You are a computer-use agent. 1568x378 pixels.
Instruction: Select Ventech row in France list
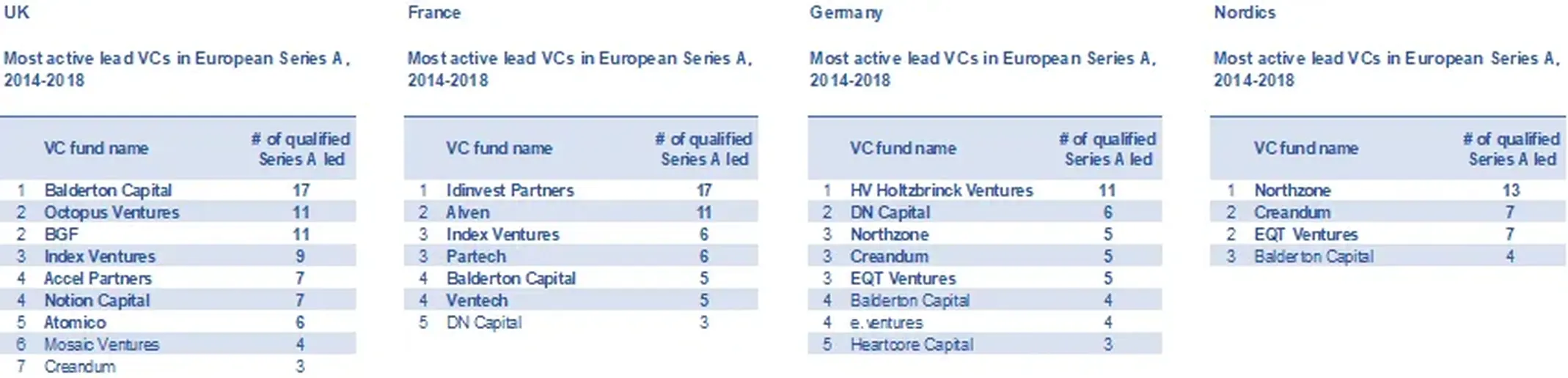tap(581, 300)
